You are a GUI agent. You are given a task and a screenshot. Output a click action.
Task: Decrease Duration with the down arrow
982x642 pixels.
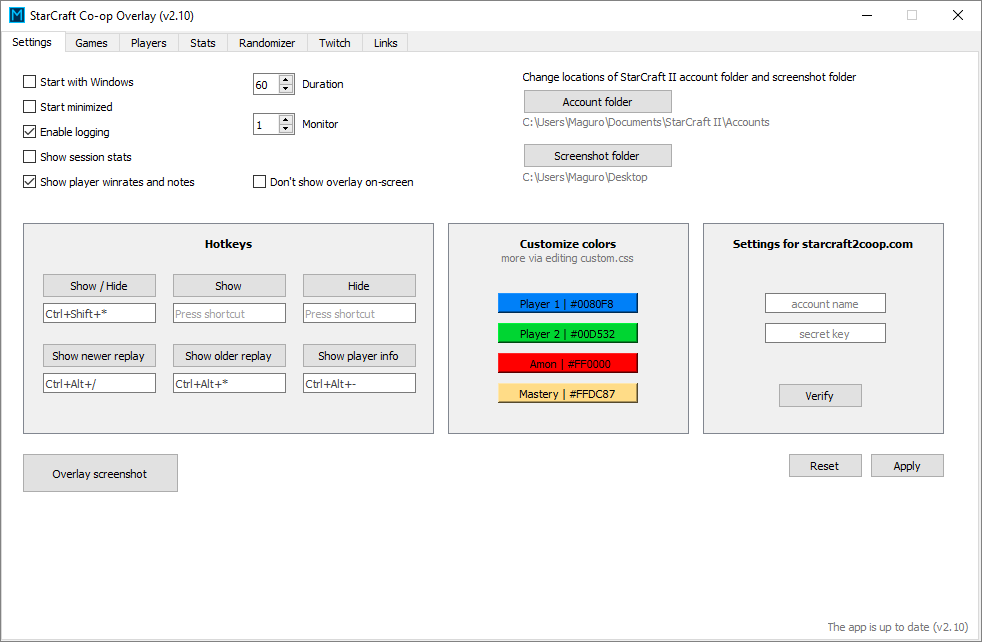point(286,88)
